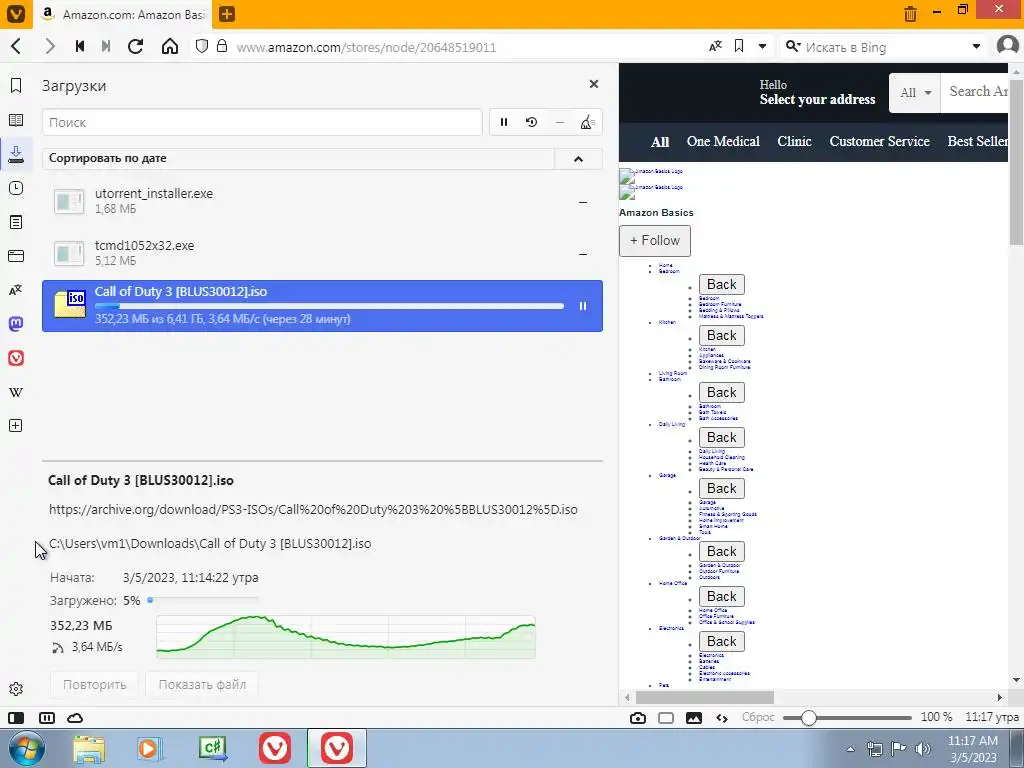
Task: Open the Mastodon web panel
Action: click(x=16, y=324)
